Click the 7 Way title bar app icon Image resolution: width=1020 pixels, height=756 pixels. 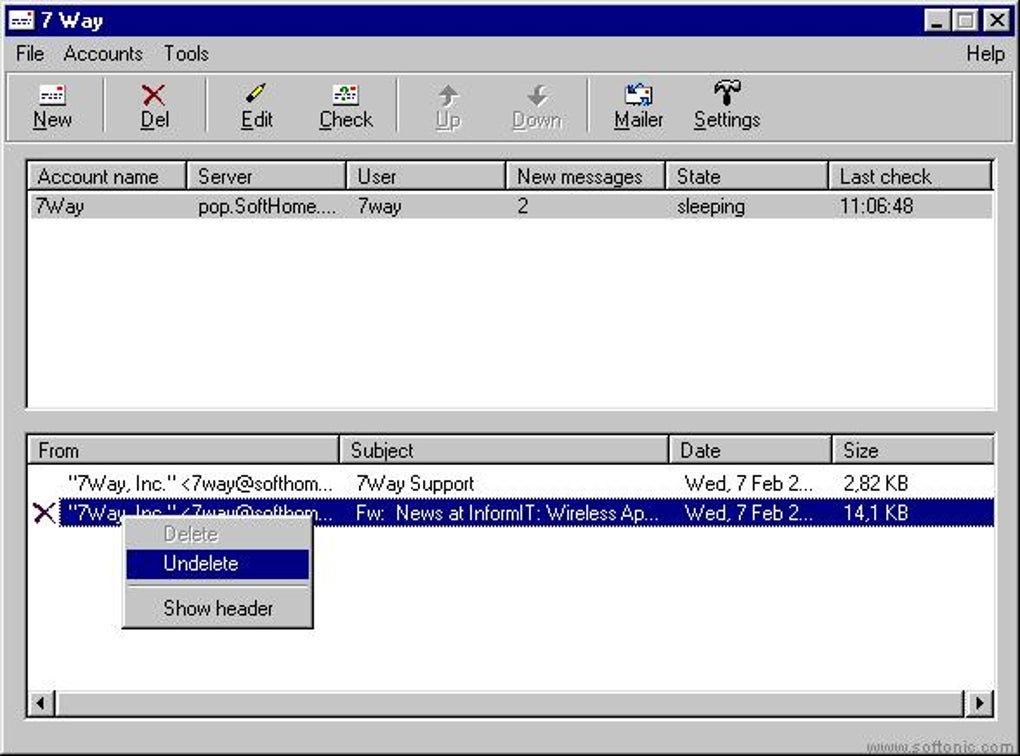tap(21, 20)
